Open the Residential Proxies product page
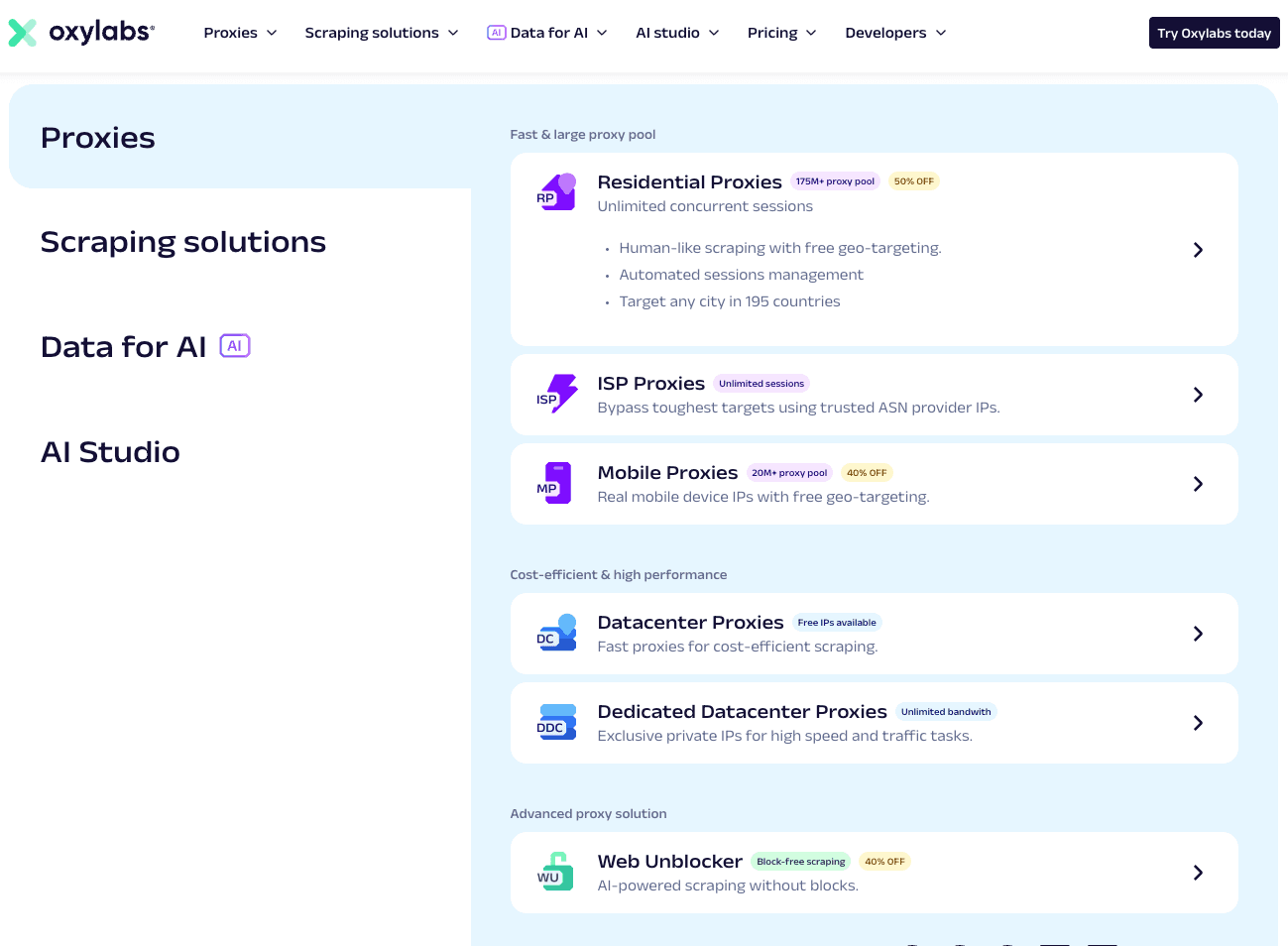 pyautogui.click(x=689, y=181)
